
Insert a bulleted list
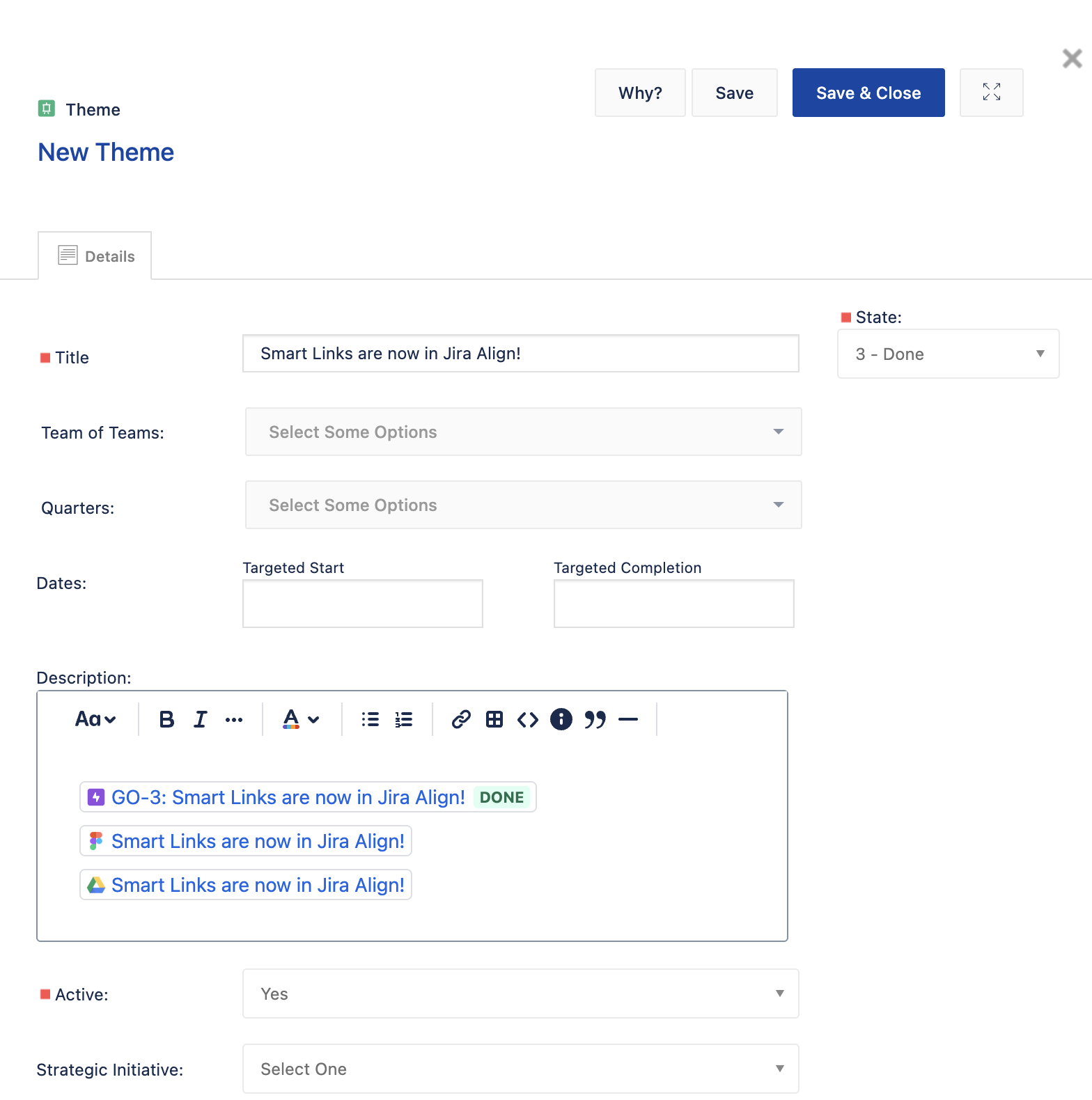(370, 719)
